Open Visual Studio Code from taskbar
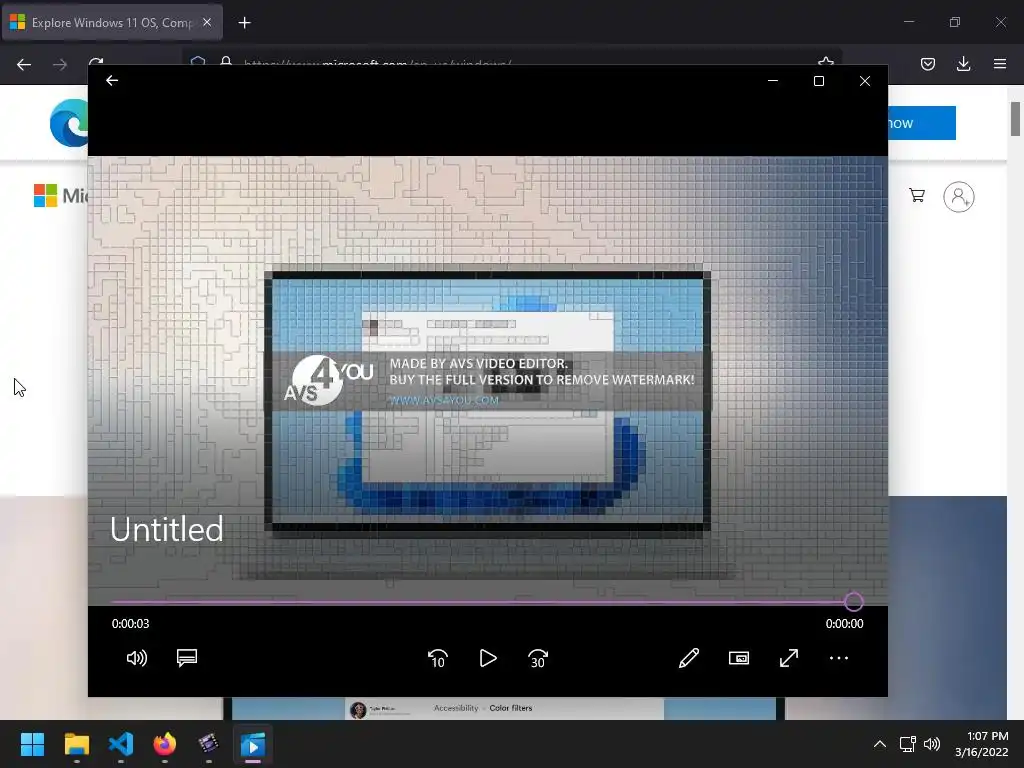Image resolution: width=1024 pixels, height=768 pixels. coord(121,744)
